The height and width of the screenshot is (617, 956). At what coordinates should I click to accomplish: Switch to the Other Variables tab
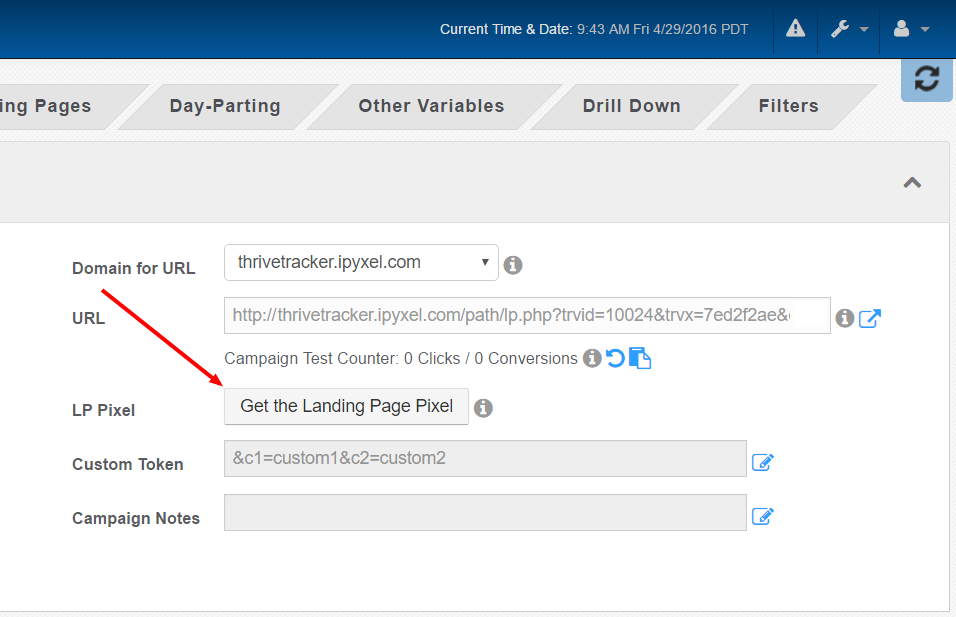[432, 106]
